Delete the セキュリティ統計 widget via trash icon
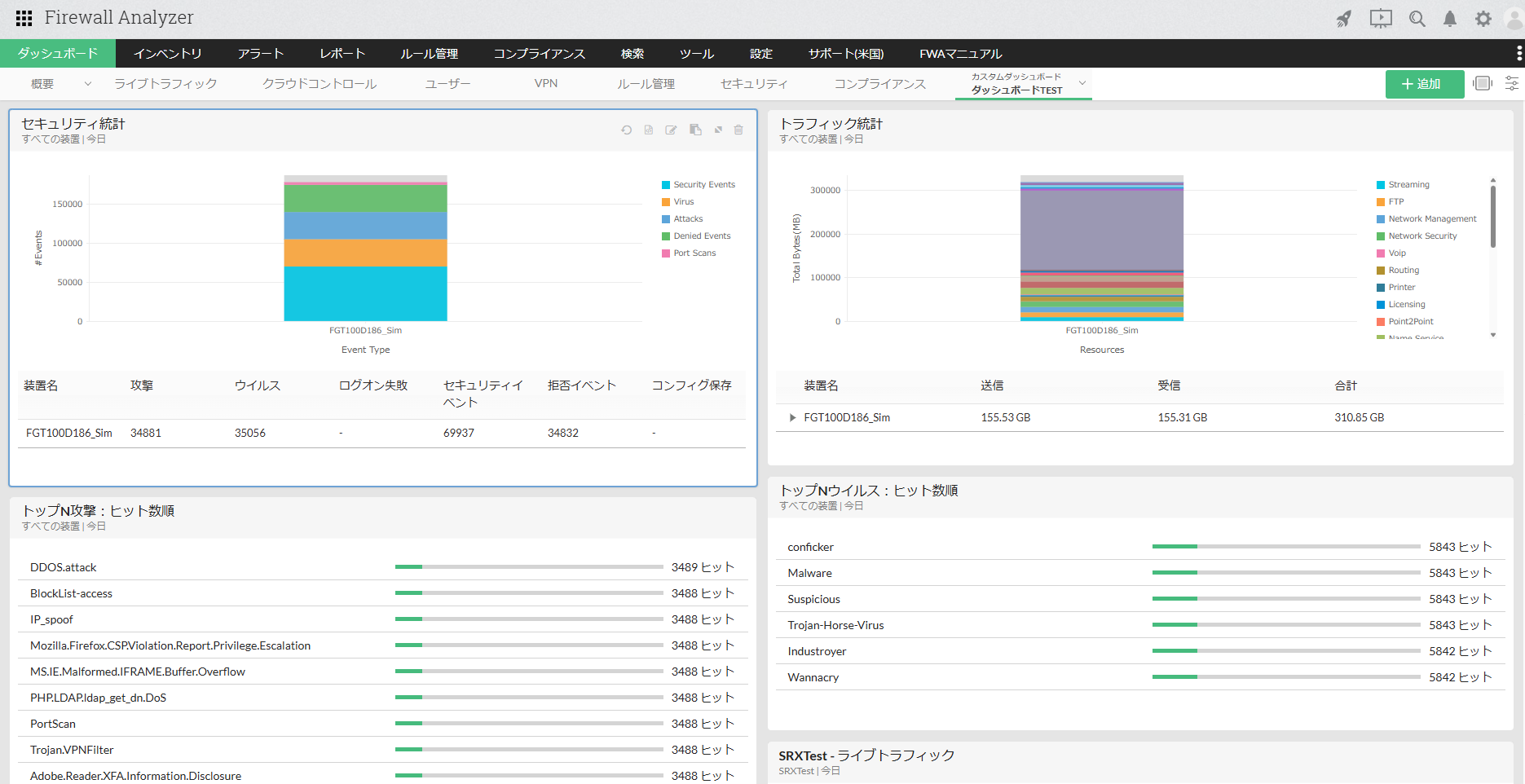The image size is (1525, 784). (x=738, y=130)
